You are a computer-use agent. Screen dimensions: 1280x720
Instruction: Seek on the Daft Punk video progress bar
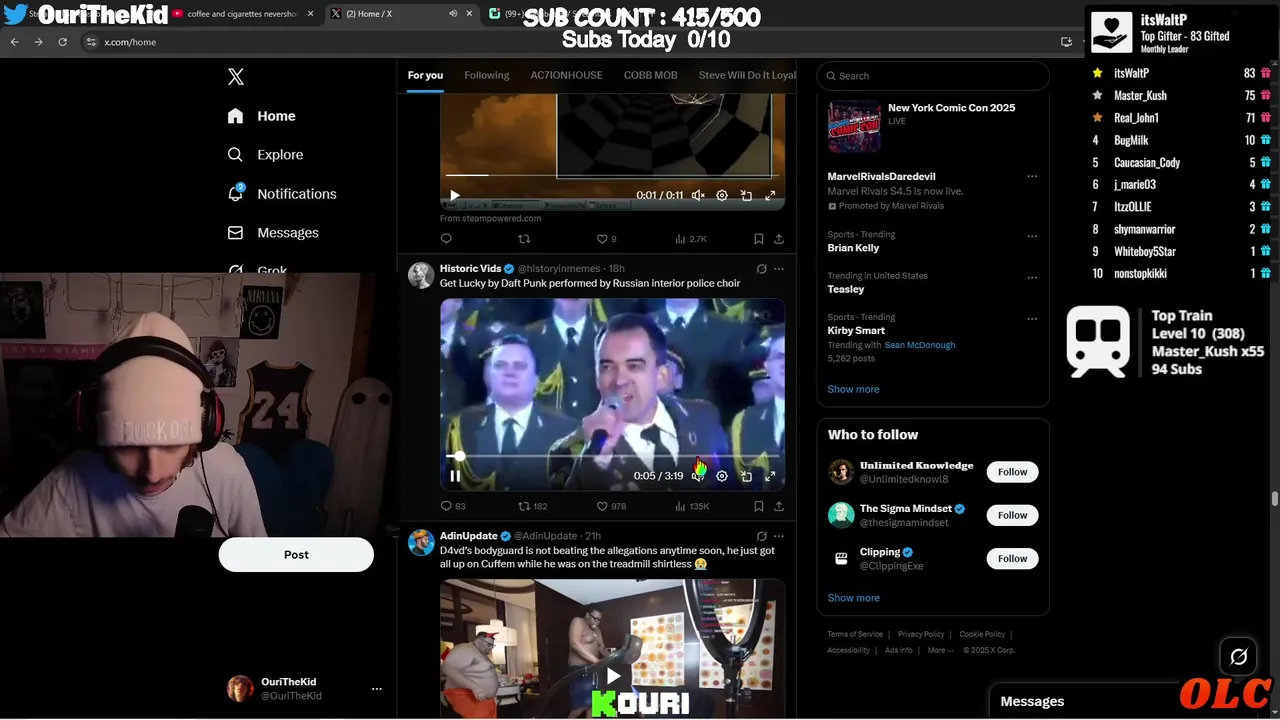(611, 456)
